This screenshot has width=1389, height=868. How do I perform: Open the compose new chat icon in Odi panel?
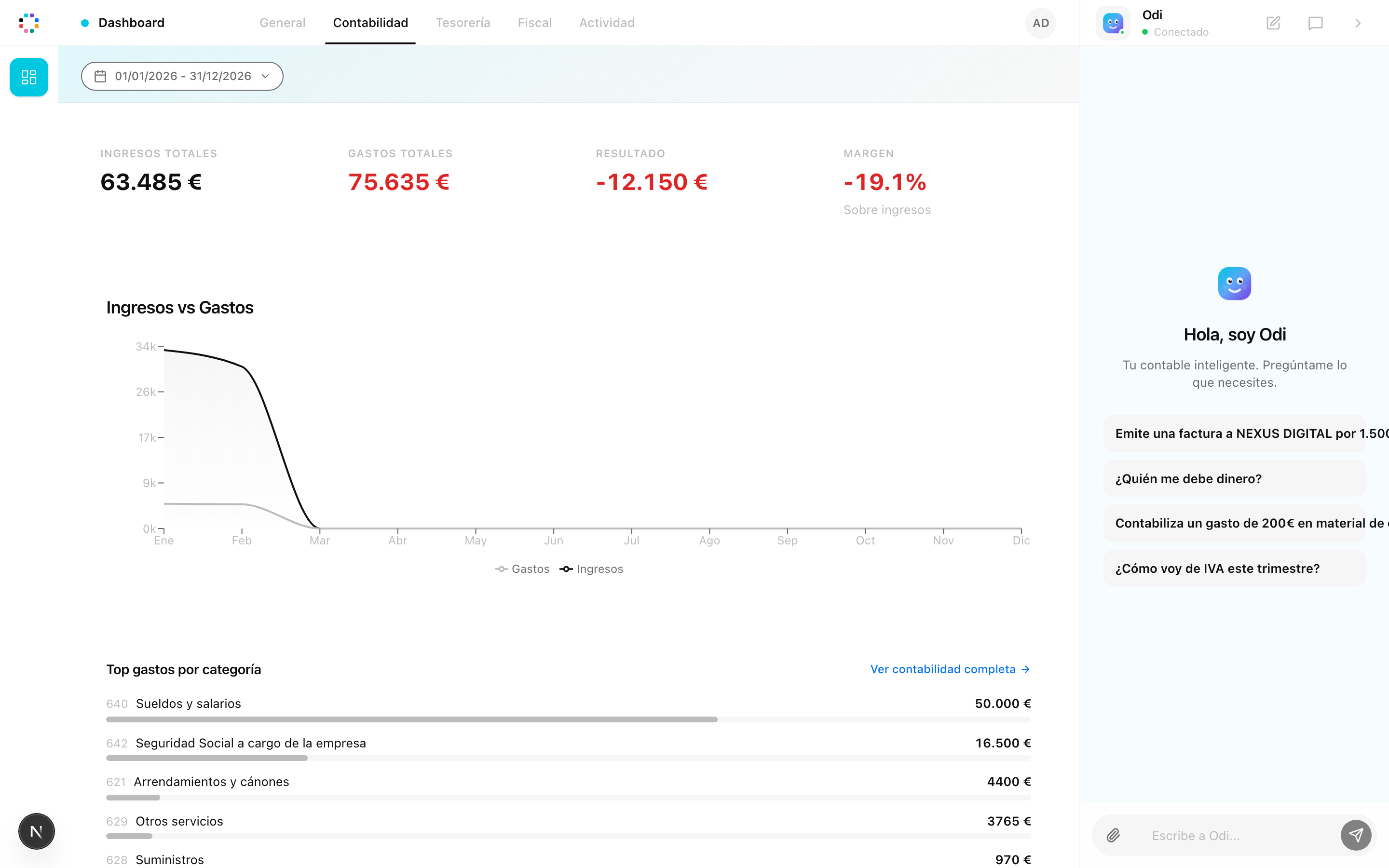point(1273,23)
